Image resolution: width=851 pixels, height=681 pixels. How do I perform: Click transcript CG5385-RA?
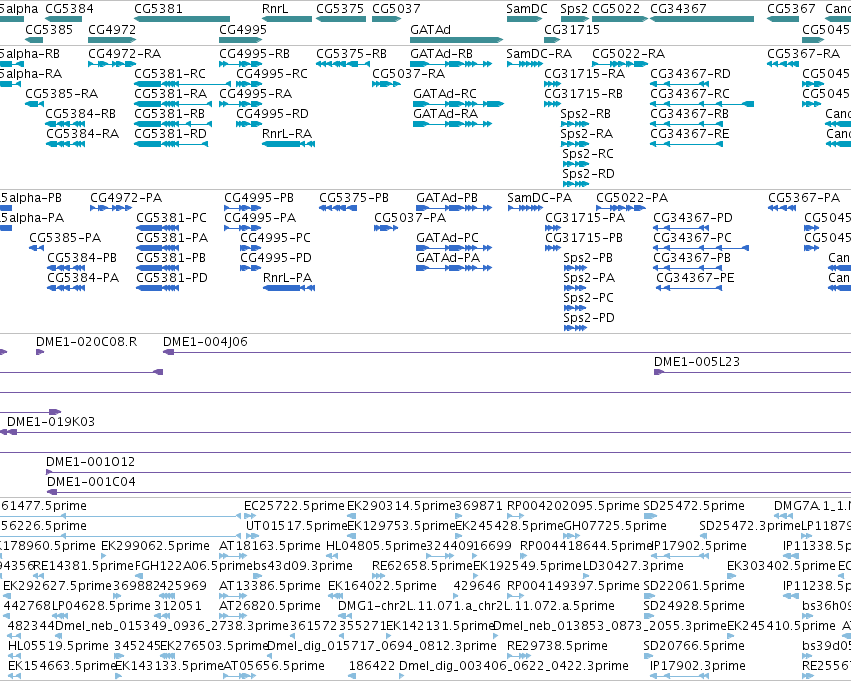click(x=62, y=94)
